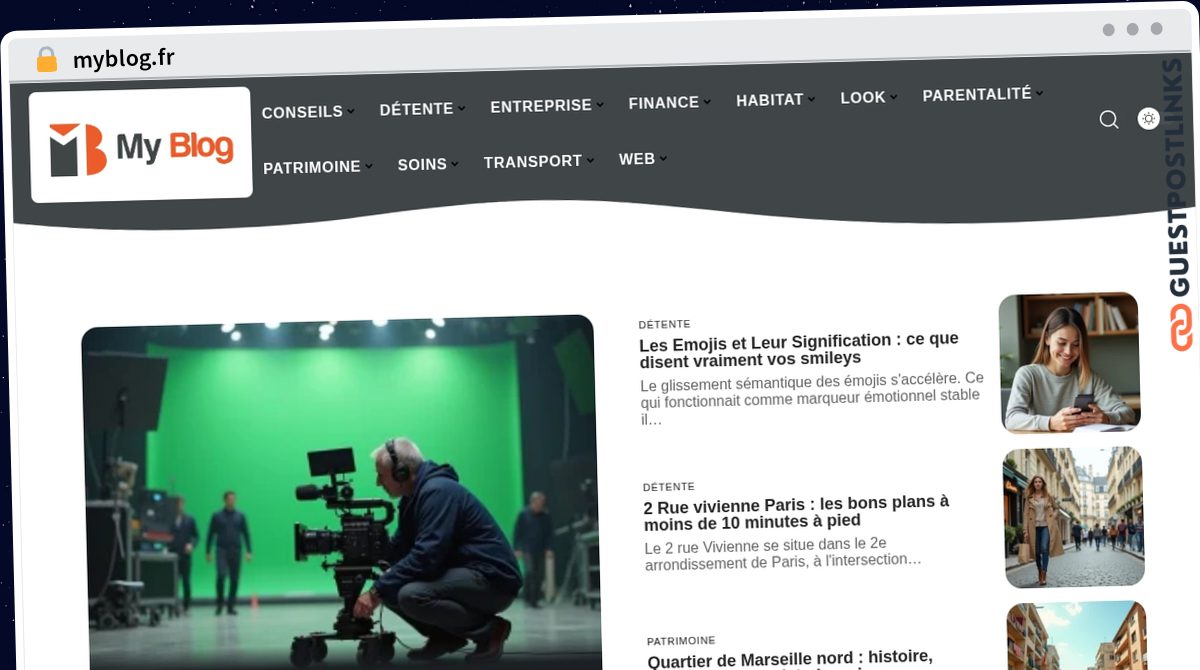1200x670 pixels.
Task: Click DÉTENTE category tag above Emojis article
Action: (665, 324)
